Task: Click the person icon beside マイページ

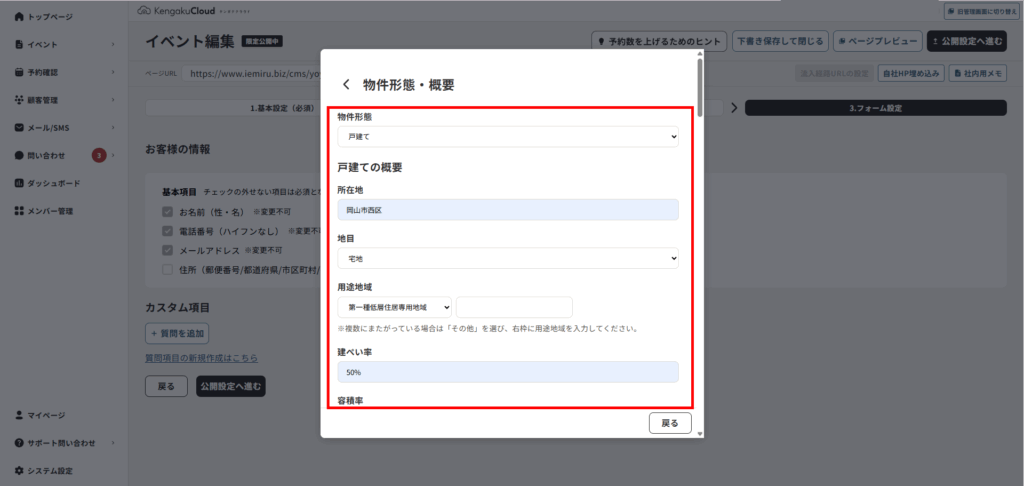Action: 19,415
